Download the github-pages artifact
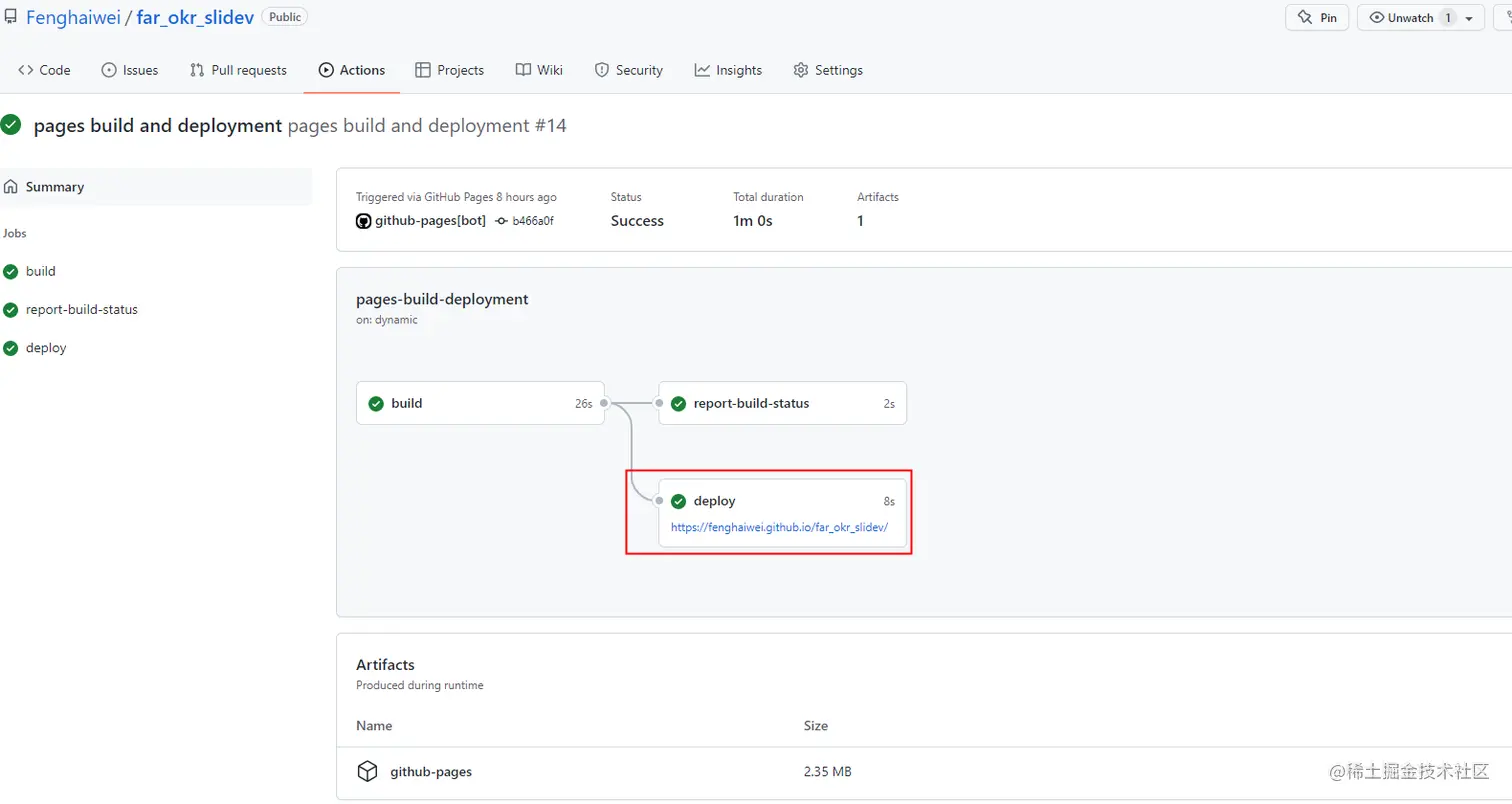The width and height of the screenshot is (1512, 804). point(431,772)
